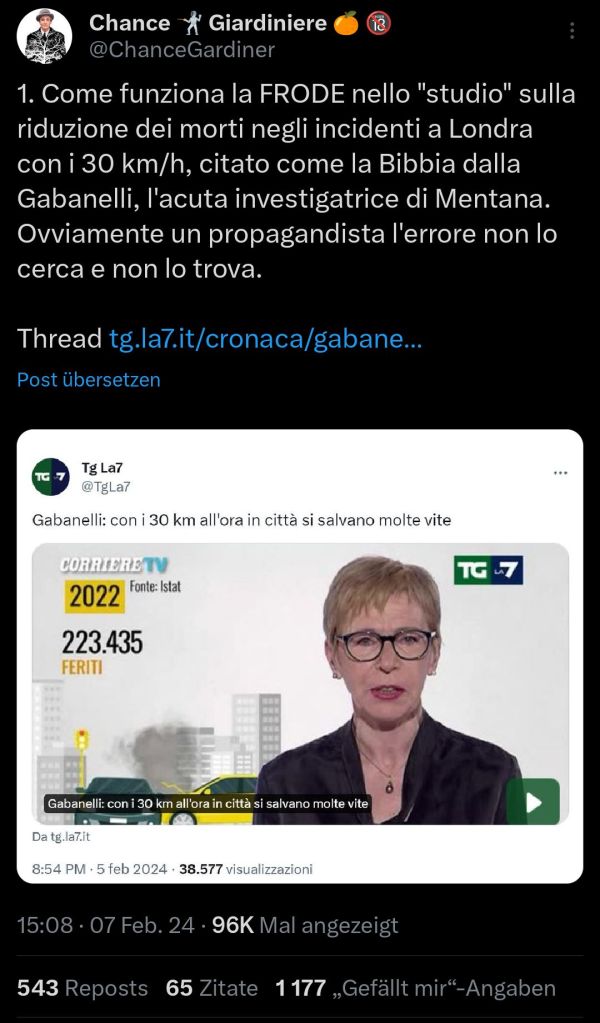Click the TG La7 logo in video
The width and height of the screenshot is (600, 1023).
(488, 570)
